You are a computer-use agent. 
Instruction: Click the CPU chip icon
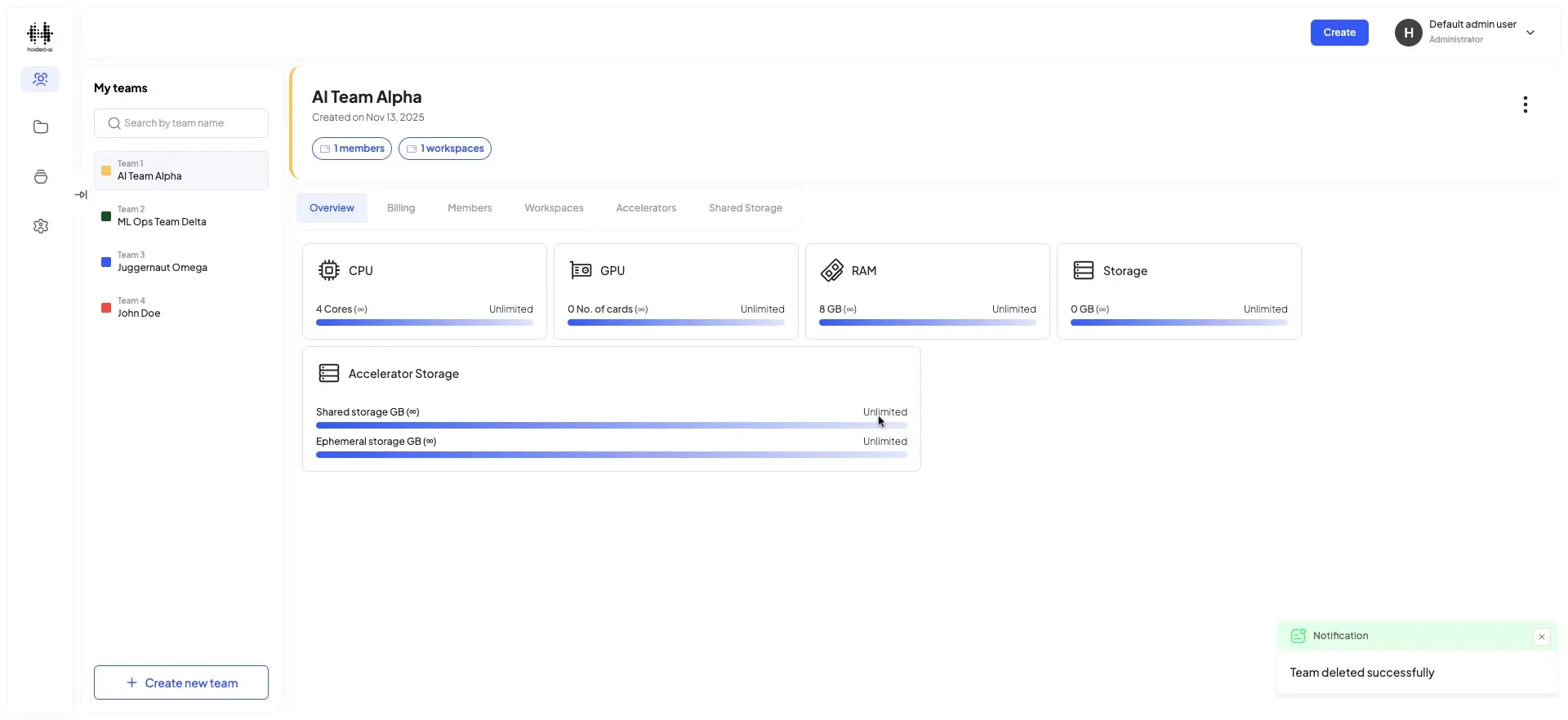[x=329, y=270]
